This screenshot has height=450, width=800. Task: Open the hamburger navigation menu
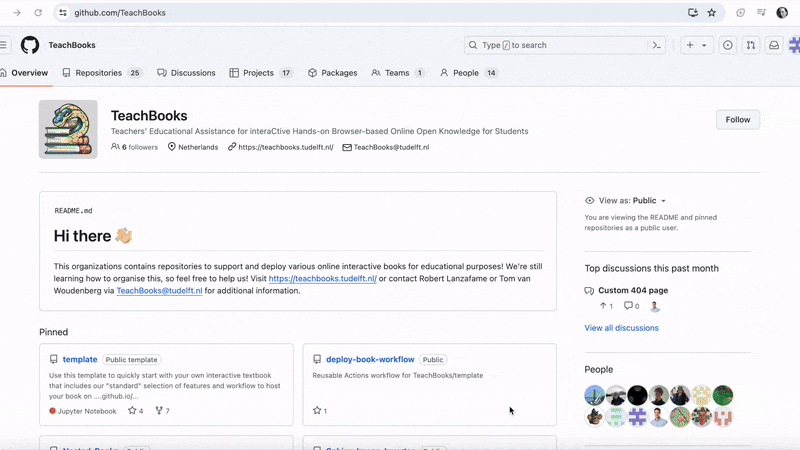click(x=4, y=45)
